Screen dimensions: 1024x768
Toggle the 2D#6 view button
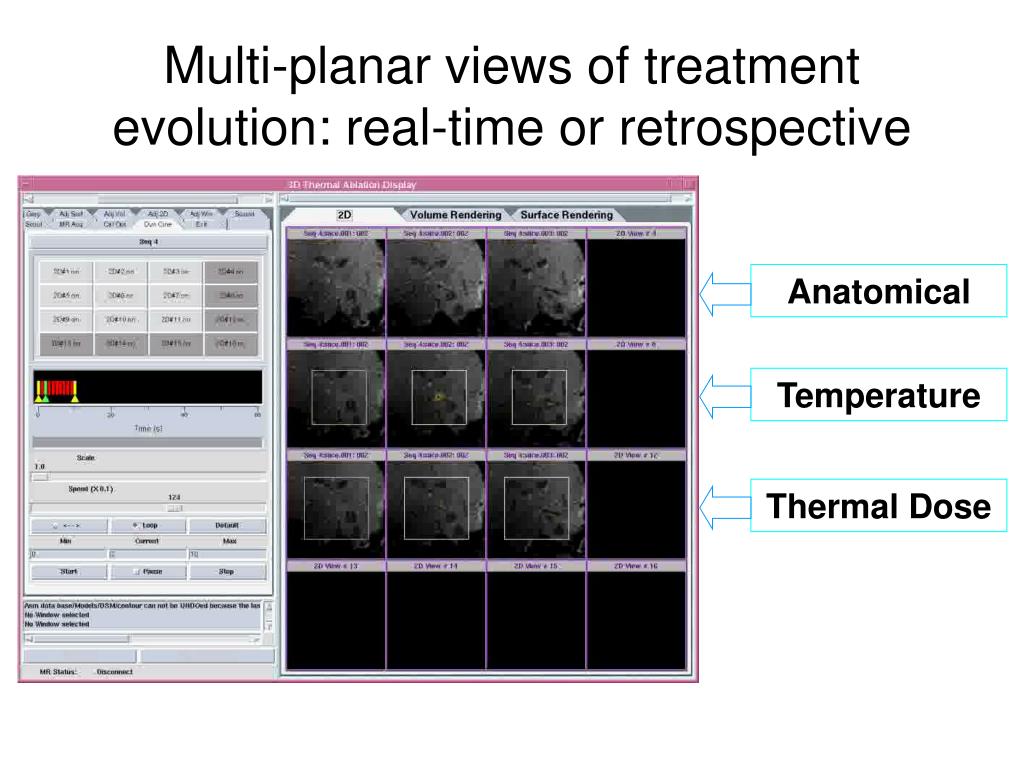[121, 295]
